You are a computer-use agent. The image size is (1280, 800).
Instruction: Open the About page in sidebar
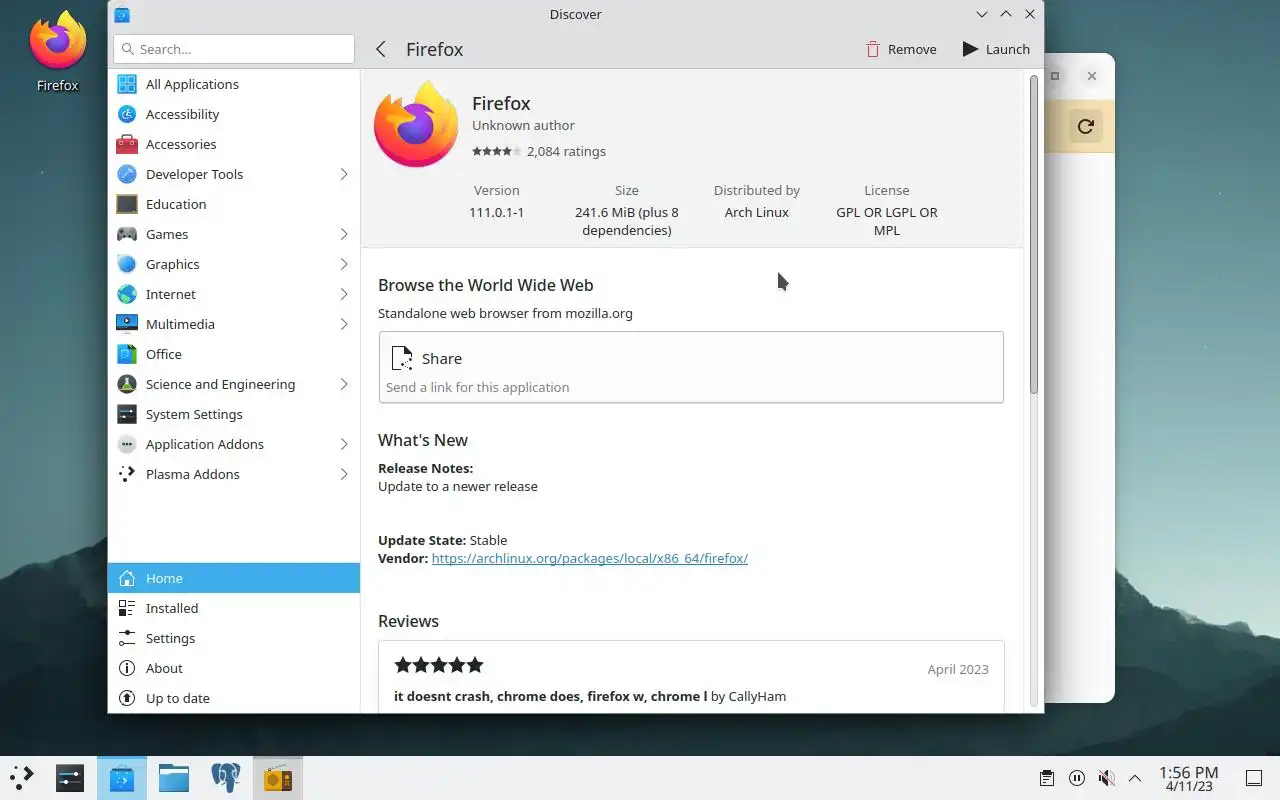(234, 668)
